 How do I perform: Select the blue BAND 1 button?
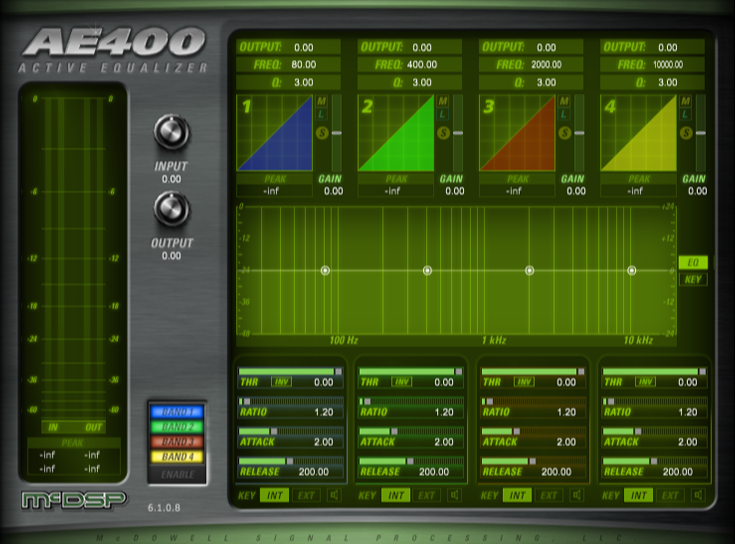177,412
